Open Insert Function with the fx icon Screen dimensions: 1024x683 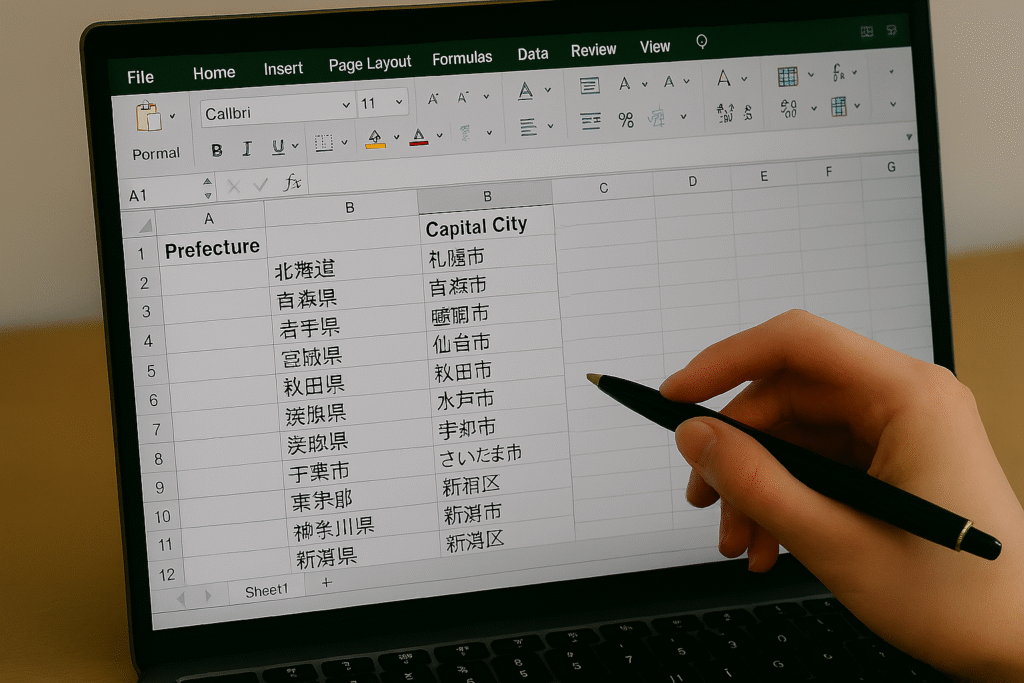pos(292,183)
